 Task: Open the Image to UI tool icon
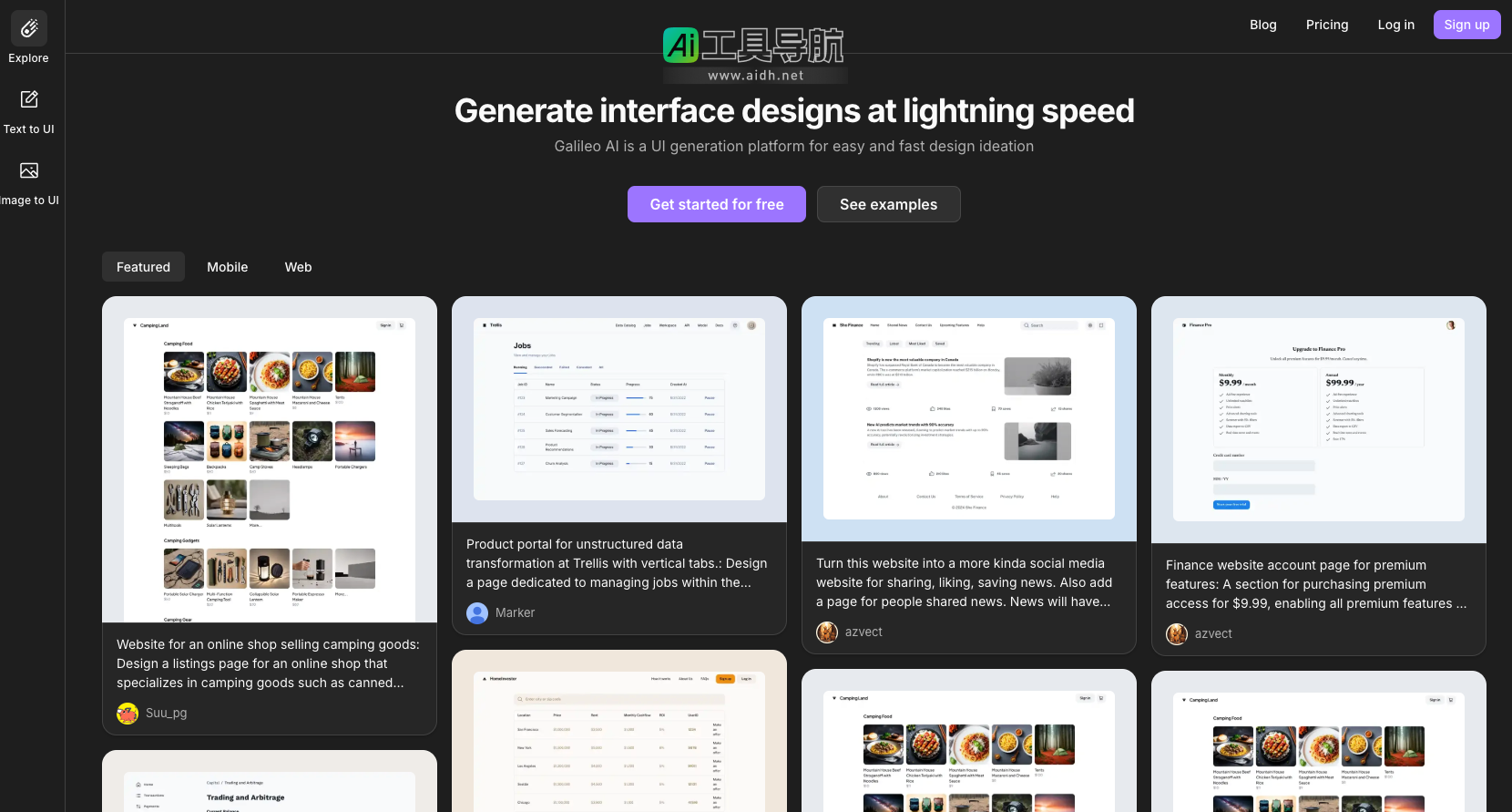[29, 170]
